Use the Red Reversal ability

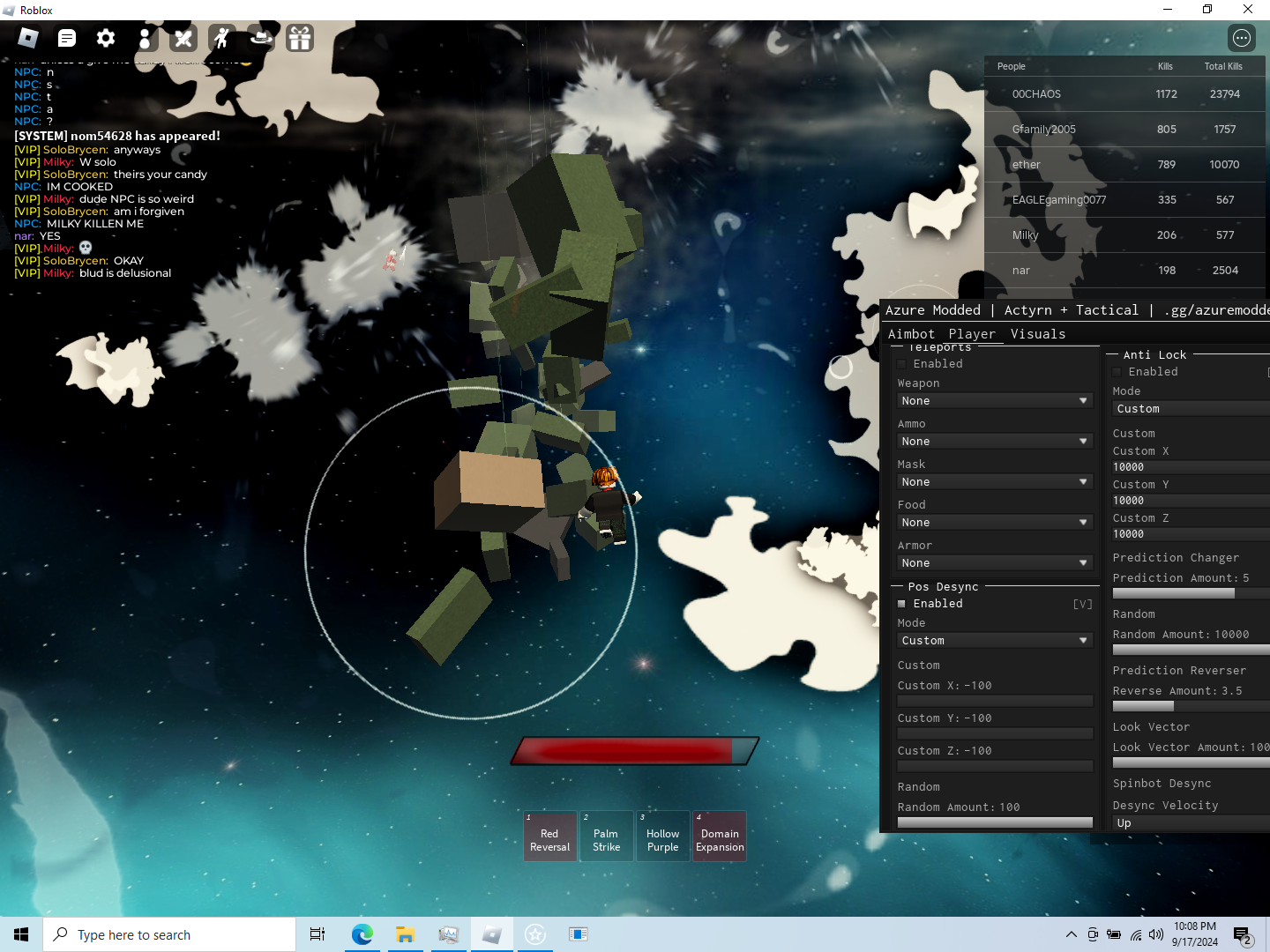(x=549, y=836)
